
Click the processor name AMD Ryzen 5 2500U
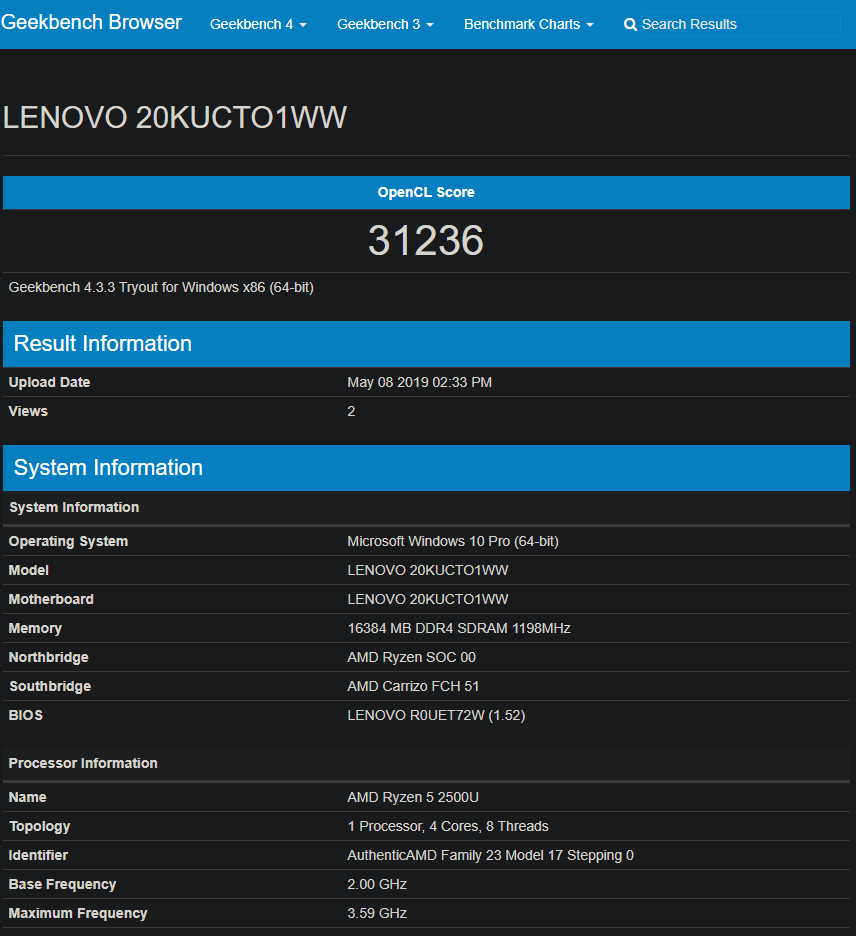[413, 798]
